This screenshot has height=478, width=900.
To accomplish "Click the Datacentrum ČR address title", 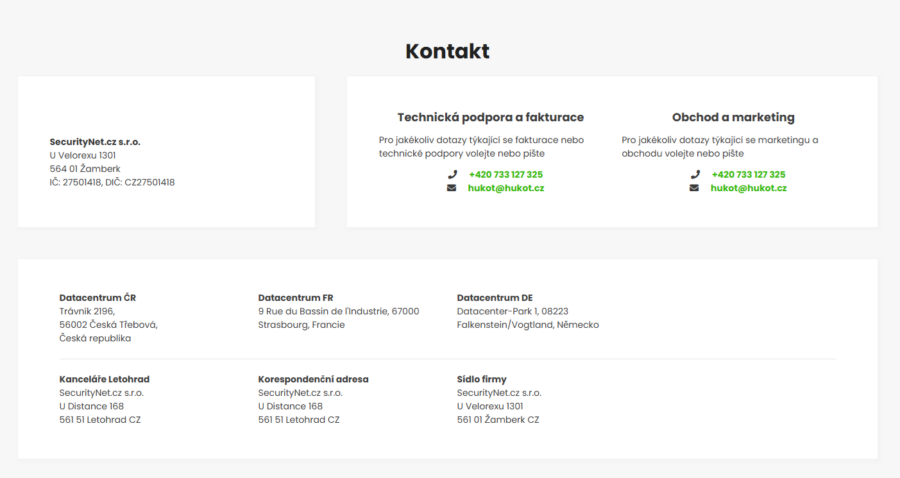I will click(98, 298).
